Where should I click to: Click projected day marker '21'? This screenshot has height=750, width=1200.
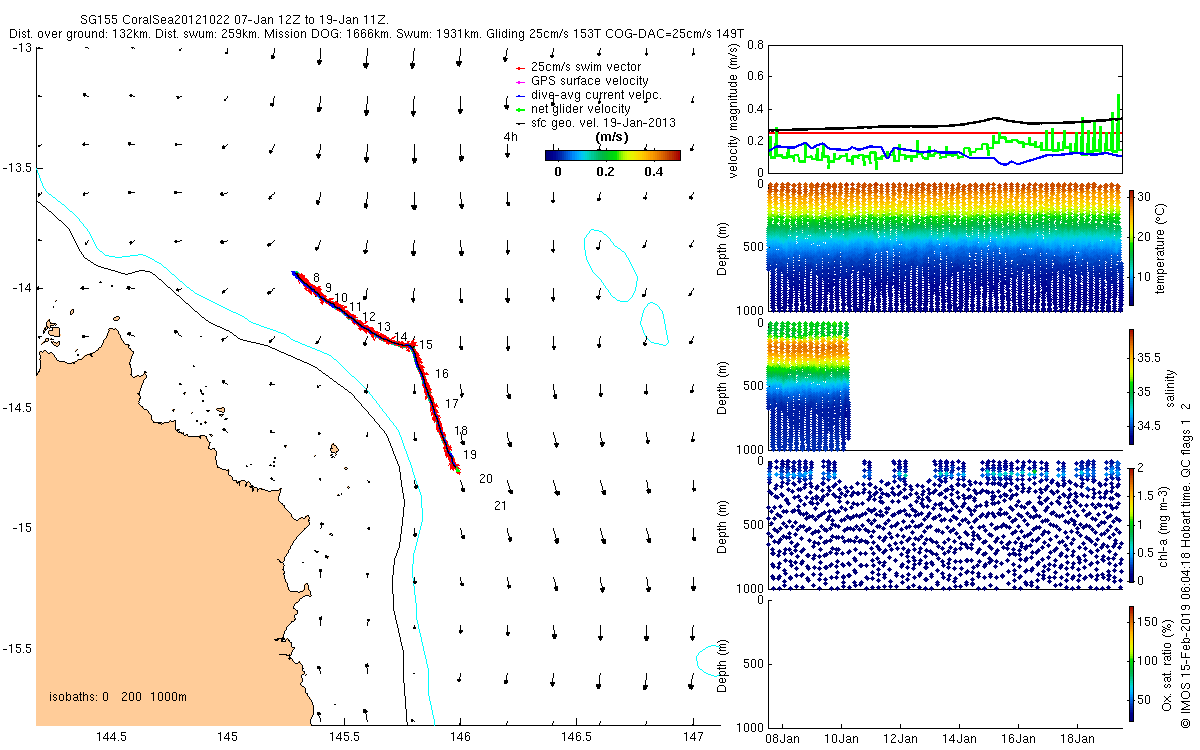pos(501,505)
